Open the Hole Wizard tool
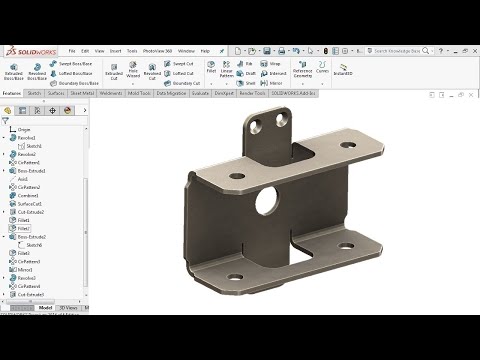480x360 pixels. click(133, 69)
